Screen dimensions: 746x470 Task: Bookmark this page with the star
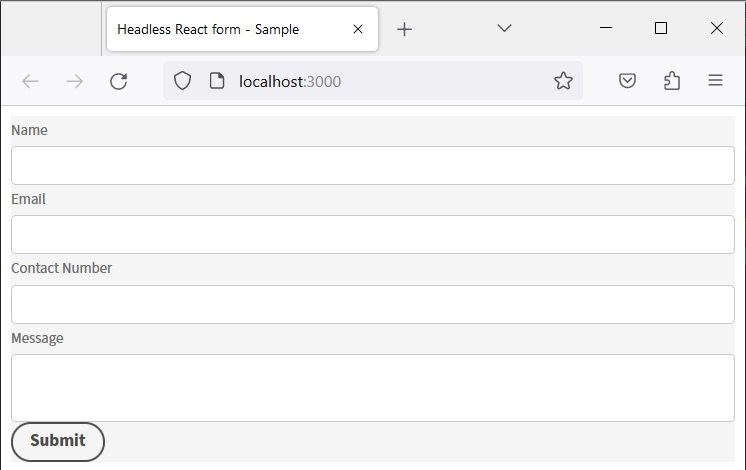(563, 82)
